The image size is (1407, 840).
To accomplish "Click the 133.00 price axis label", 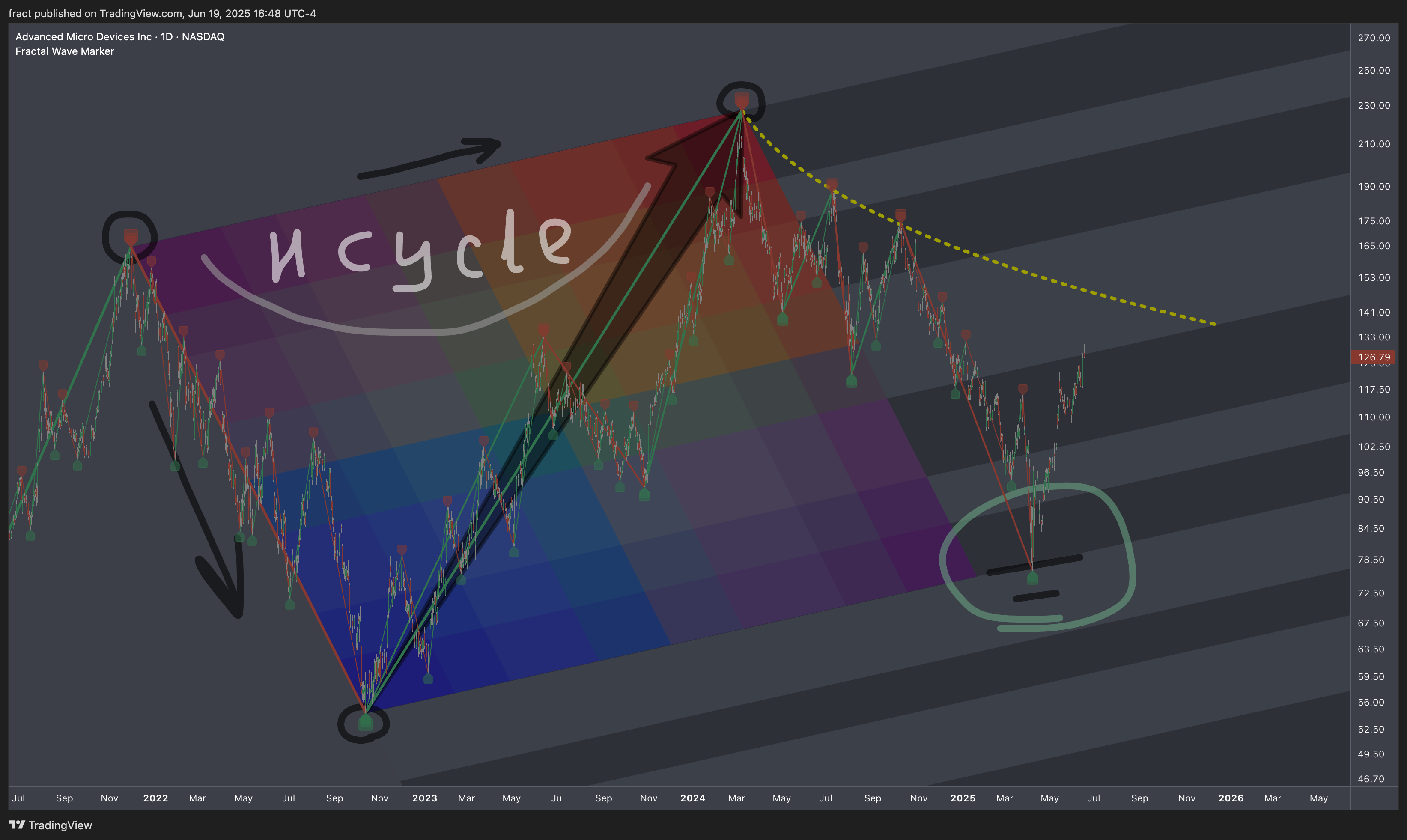I will click(x=1374, y=337).
